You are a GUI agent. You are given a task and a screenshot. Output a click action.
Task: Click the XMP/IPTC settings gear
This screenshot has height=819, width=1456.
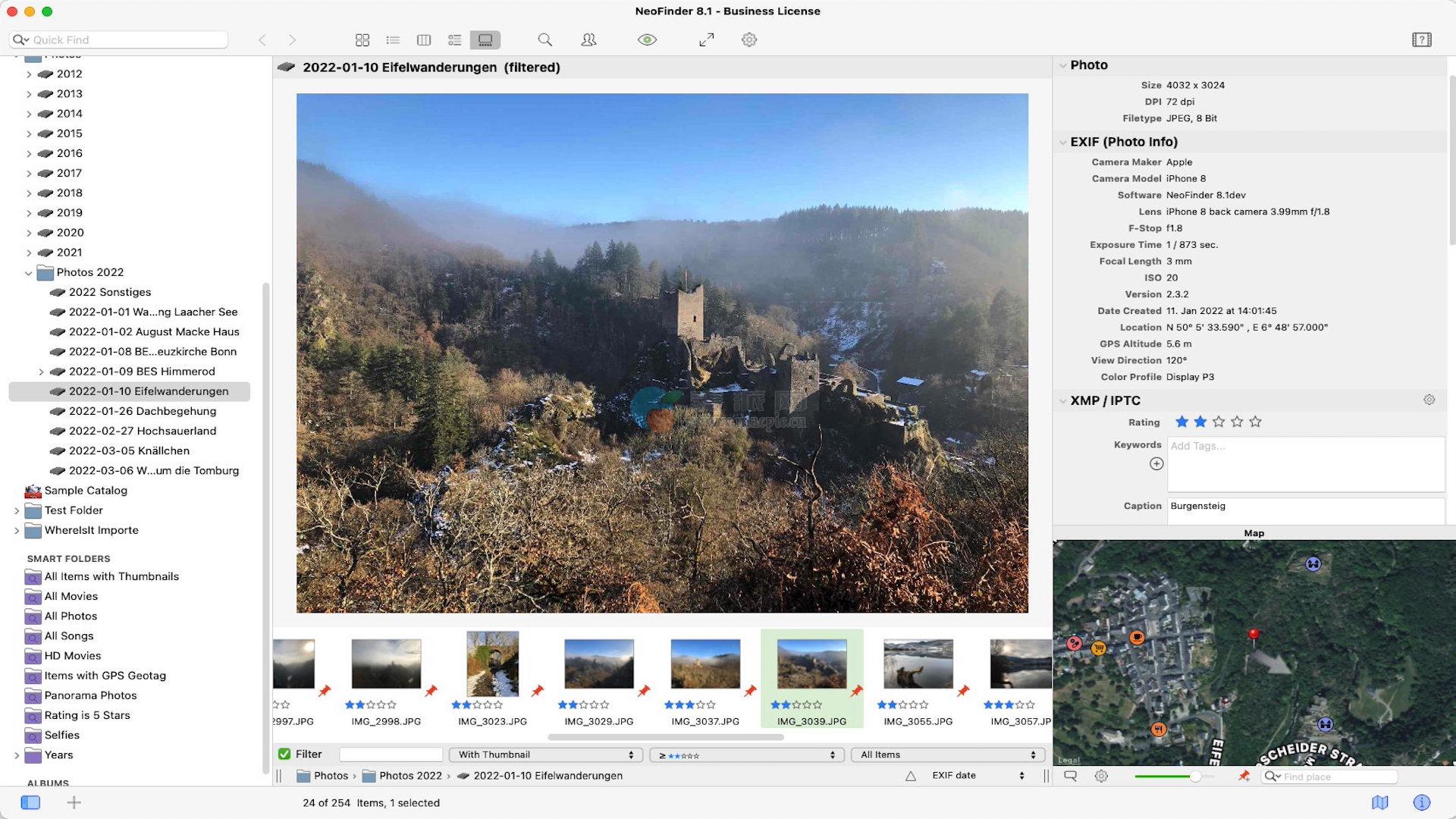(x=1429, y=400)
